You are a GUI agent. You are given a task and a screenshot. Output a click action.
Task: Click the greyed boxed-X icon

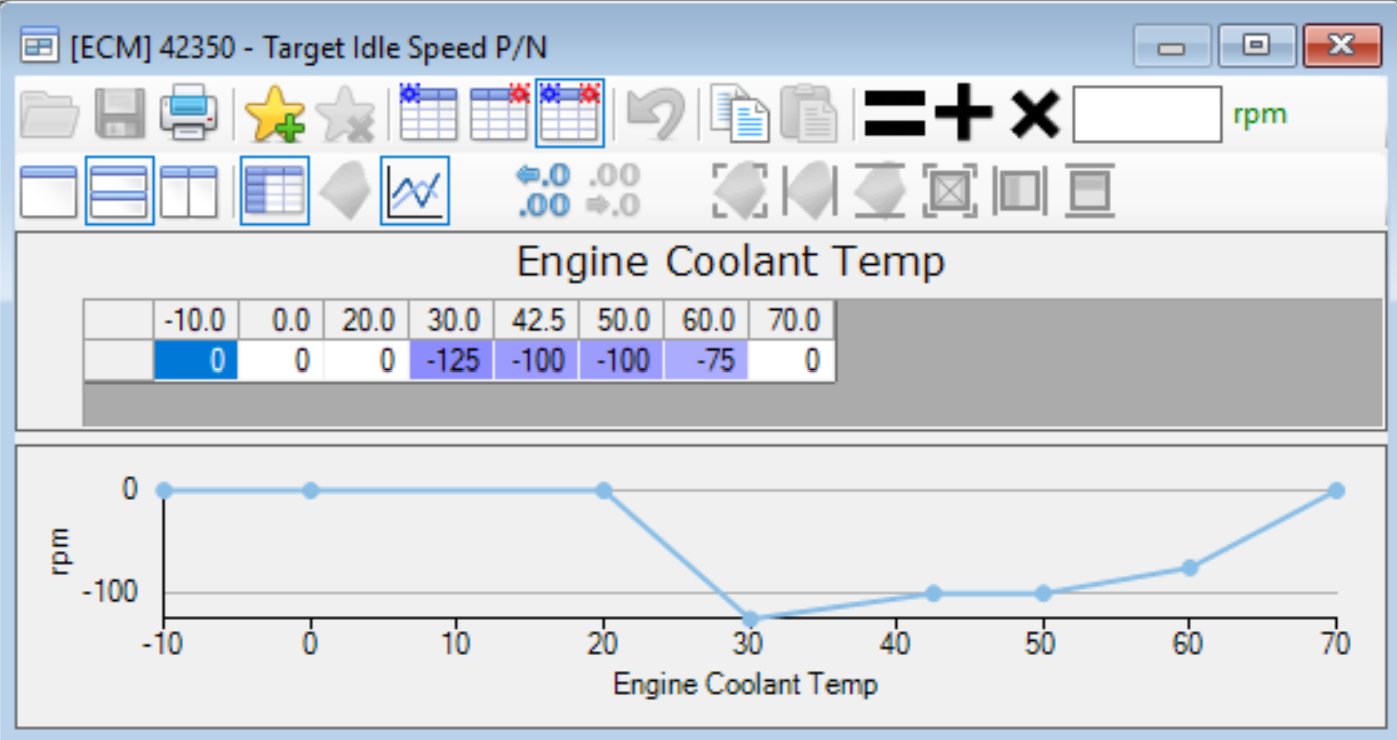pos(949,190)
